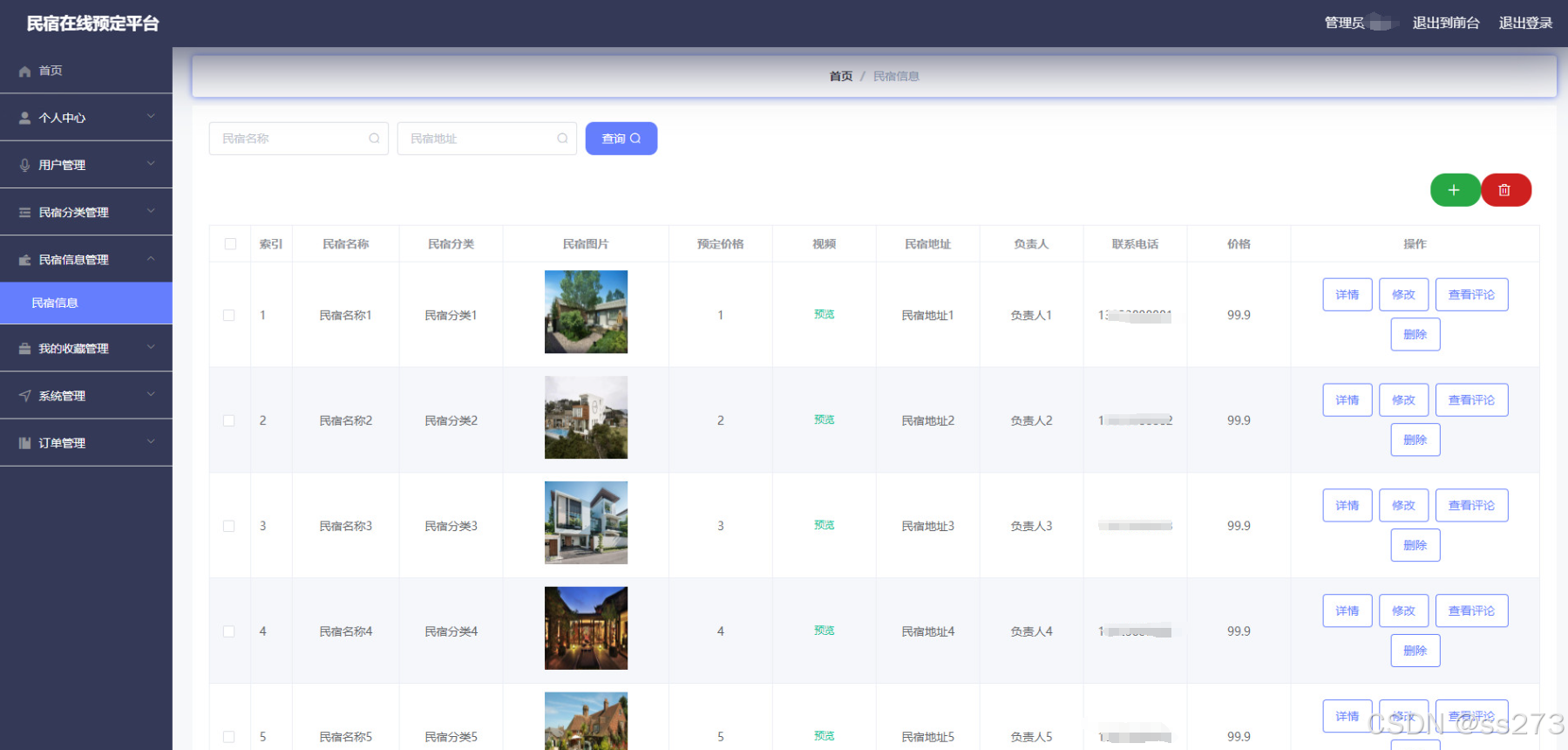Click the briefcase icon beside 我的收藏管理
The width and height of the screenshot is (1568, 750).
[24, 349]
